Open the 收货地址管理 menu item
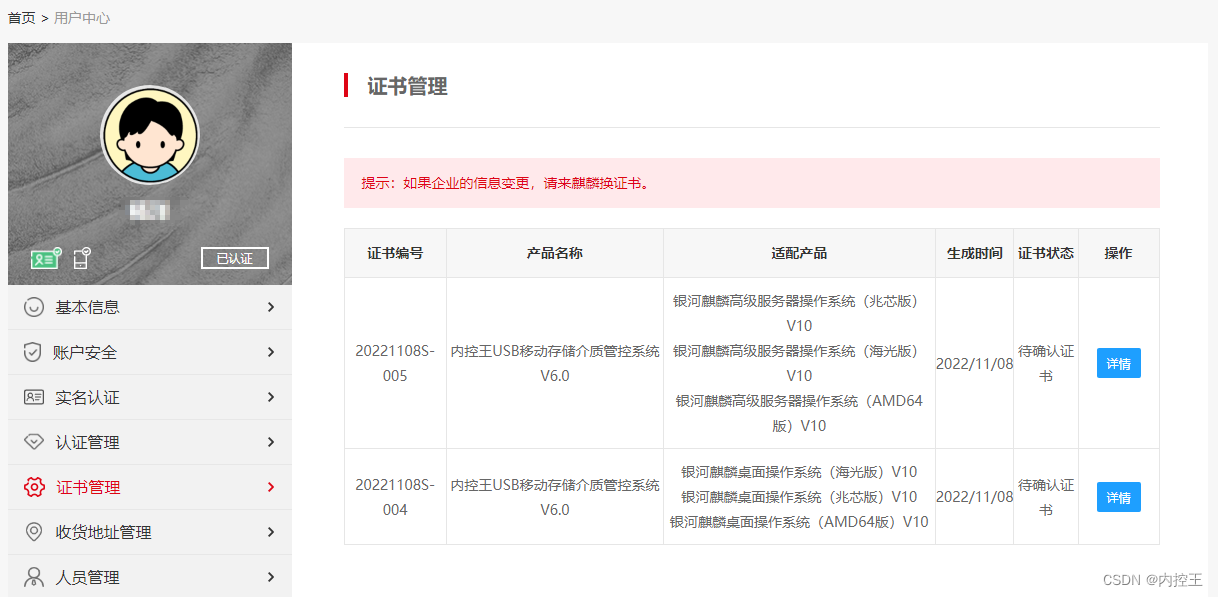 point(150,532)
